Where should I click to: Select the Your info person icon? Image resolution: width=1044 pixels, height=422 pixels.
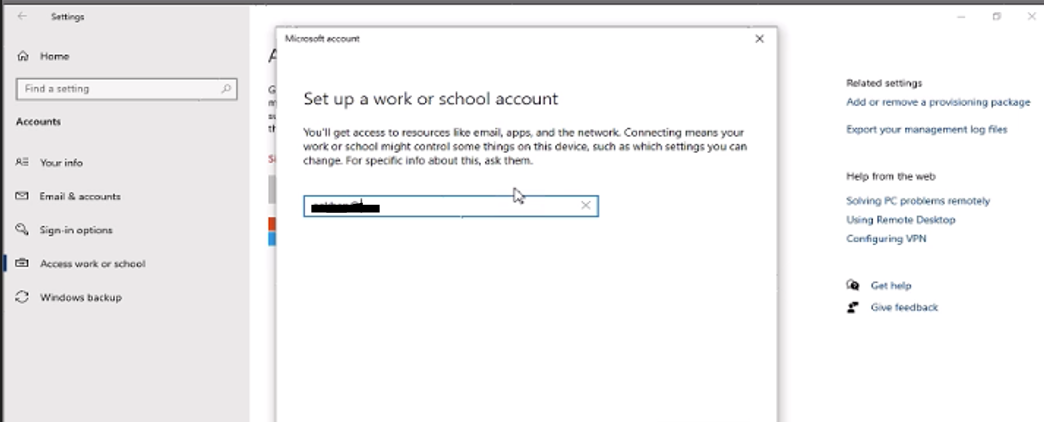click(x=22, y=162)
